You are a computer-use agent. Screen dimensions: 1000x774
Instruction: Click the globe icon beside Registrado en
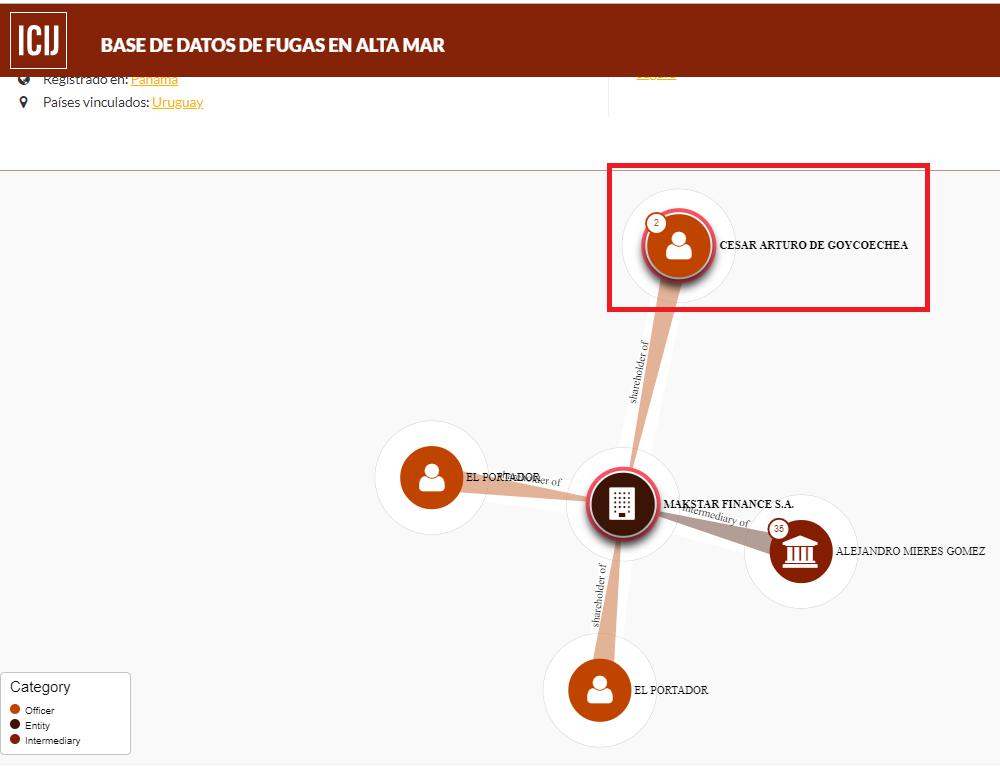pyautogui.click(x=24, y=80)
